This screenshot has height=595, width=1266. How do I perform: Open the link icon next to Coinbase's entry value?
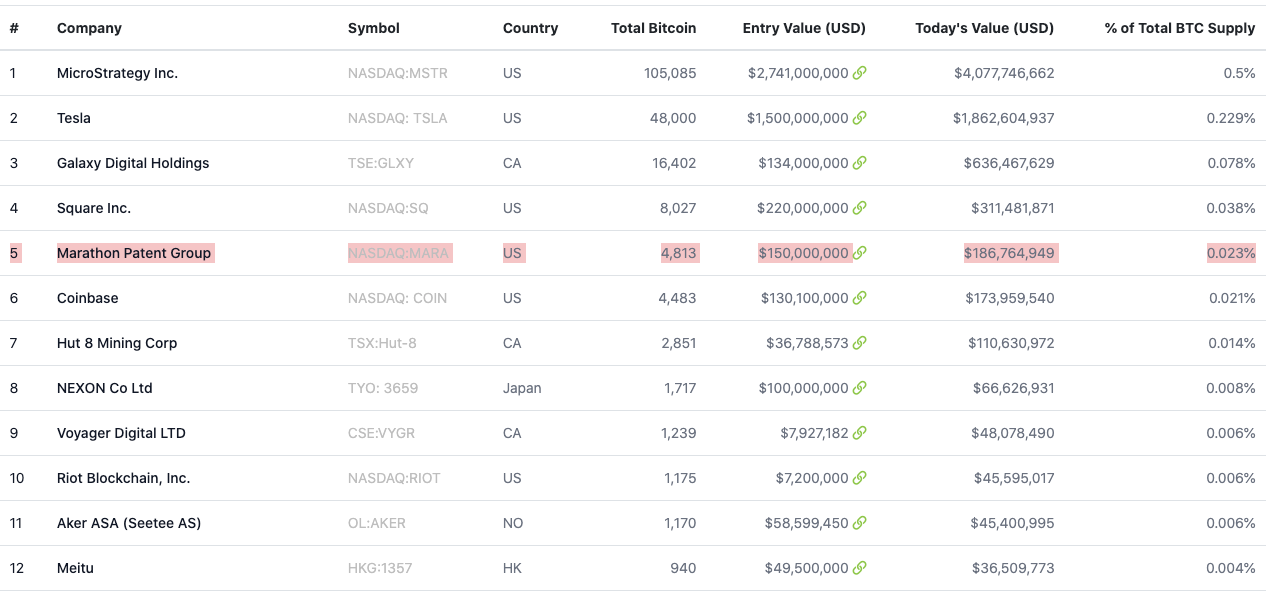click(x=859, y=298)
